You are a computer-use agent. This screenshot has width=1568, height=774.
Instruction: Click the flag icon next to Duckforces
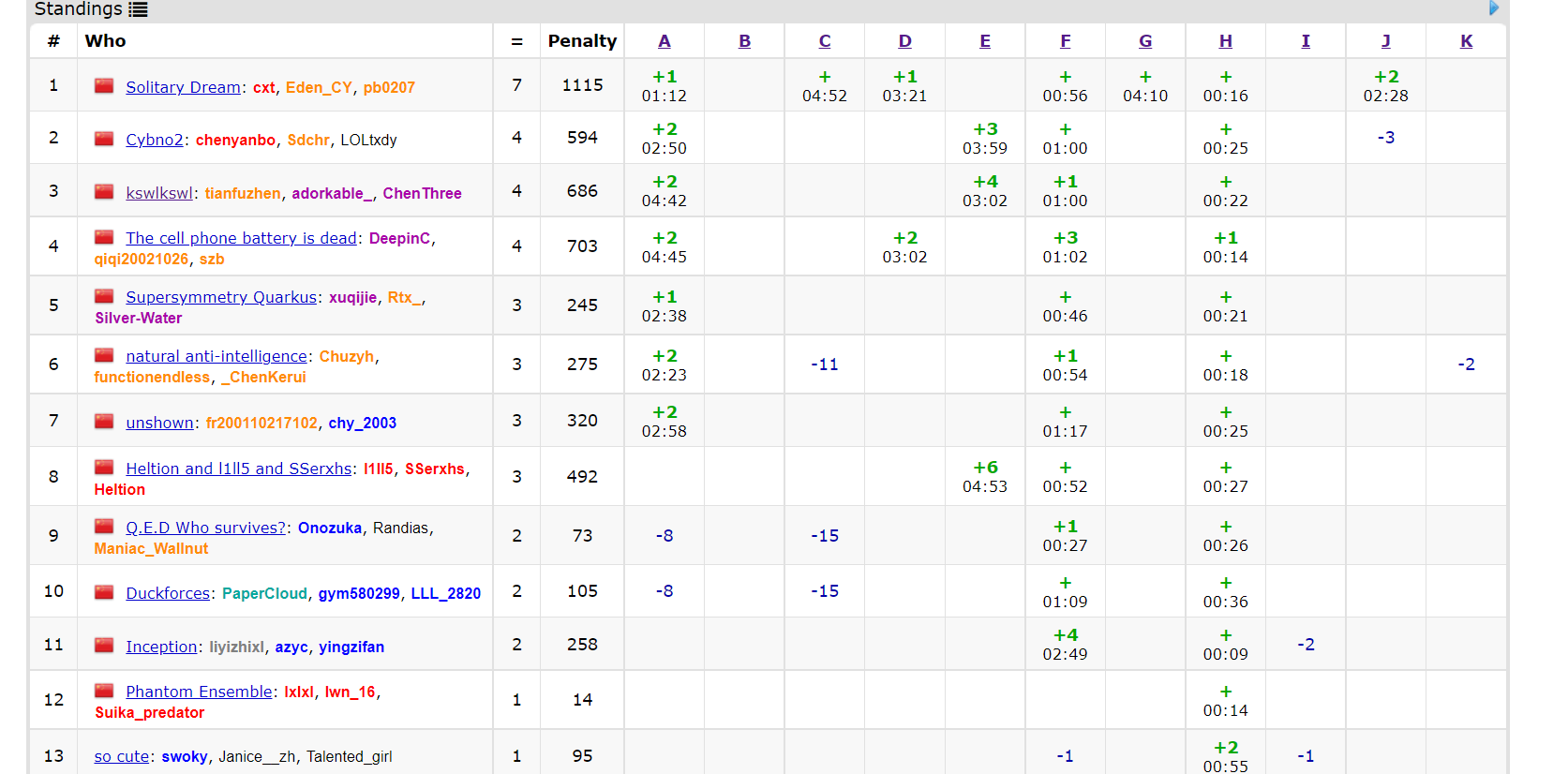[x=104, y=592]
